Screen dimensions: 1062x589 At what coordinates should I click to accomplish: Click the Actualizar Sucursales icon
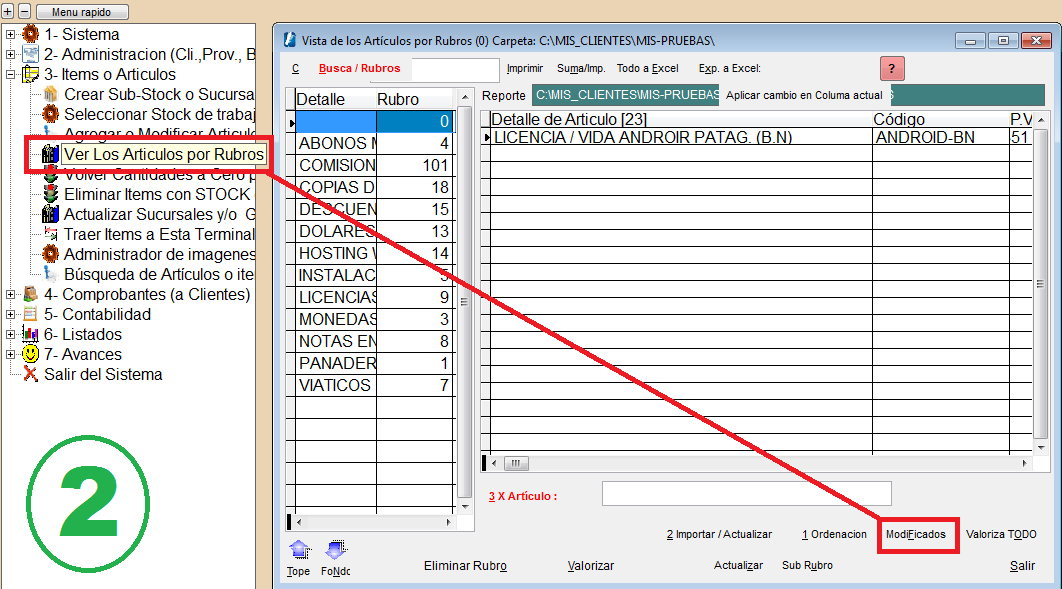50,215
